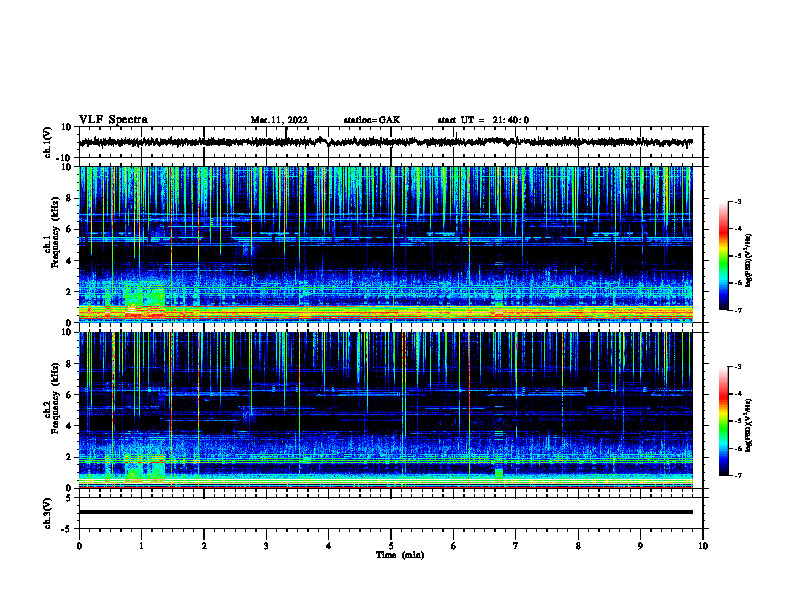Click the time axis tick label "4"
The width and height of the screenshot is (792, 612).
coord(328,546)
